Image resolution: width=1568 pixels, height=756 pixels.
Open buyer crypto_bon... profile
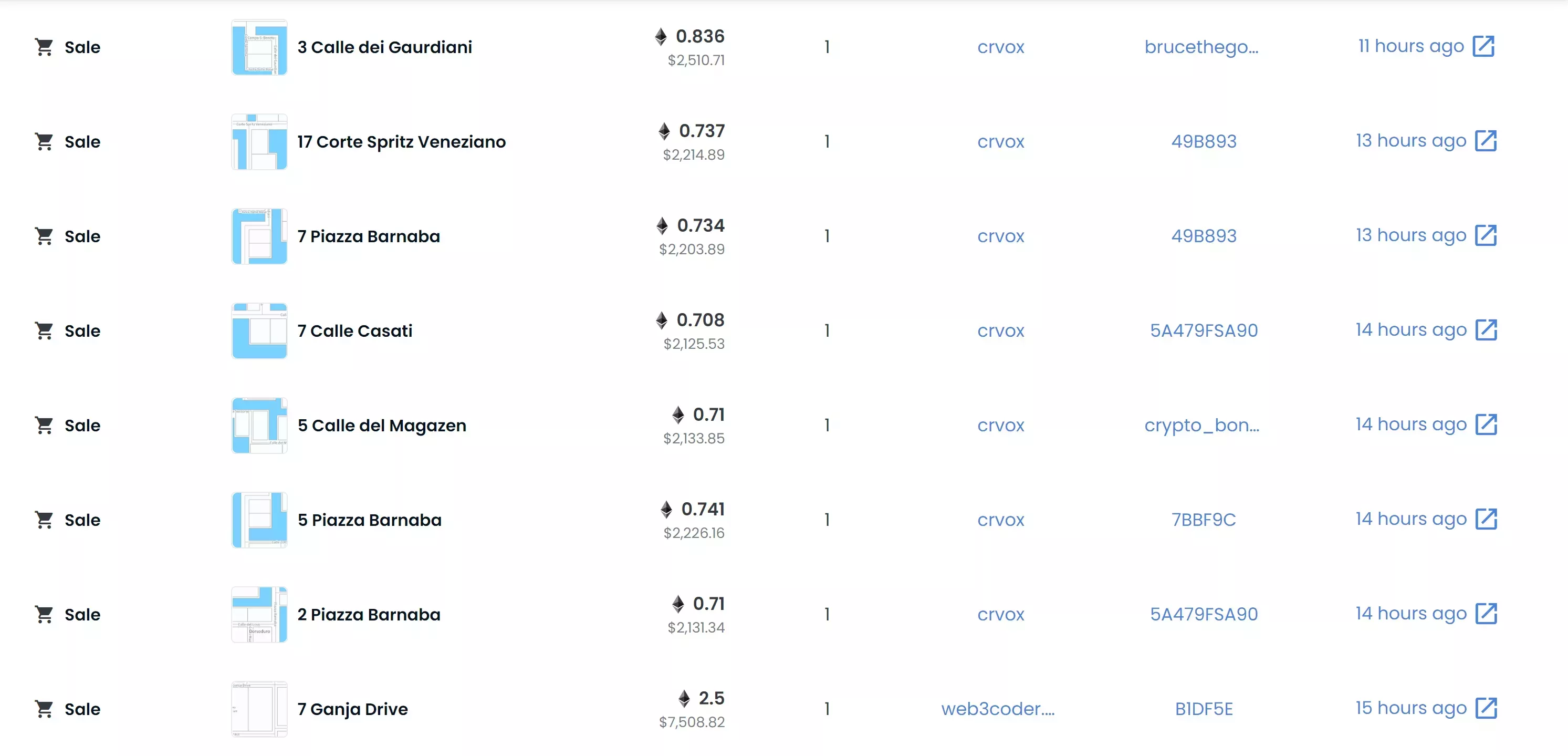(x=1201, y=425)
